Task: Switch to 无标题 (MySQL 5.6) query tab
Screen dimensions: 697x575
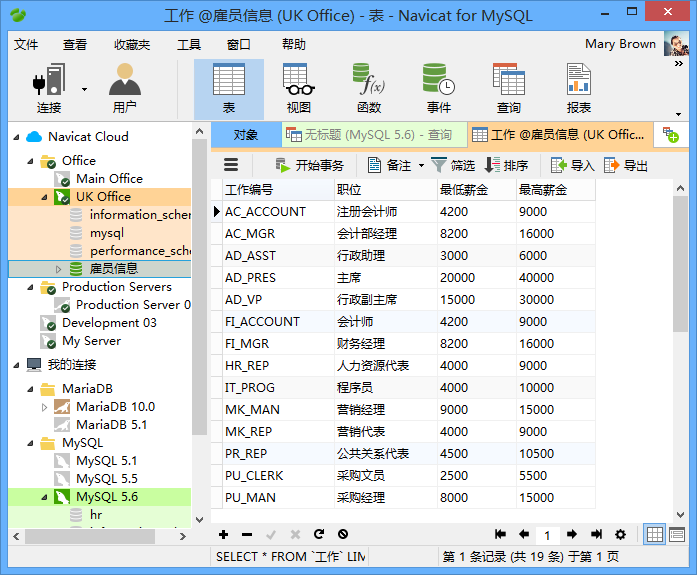Action: pyautogui.click(x=374, y=135)
